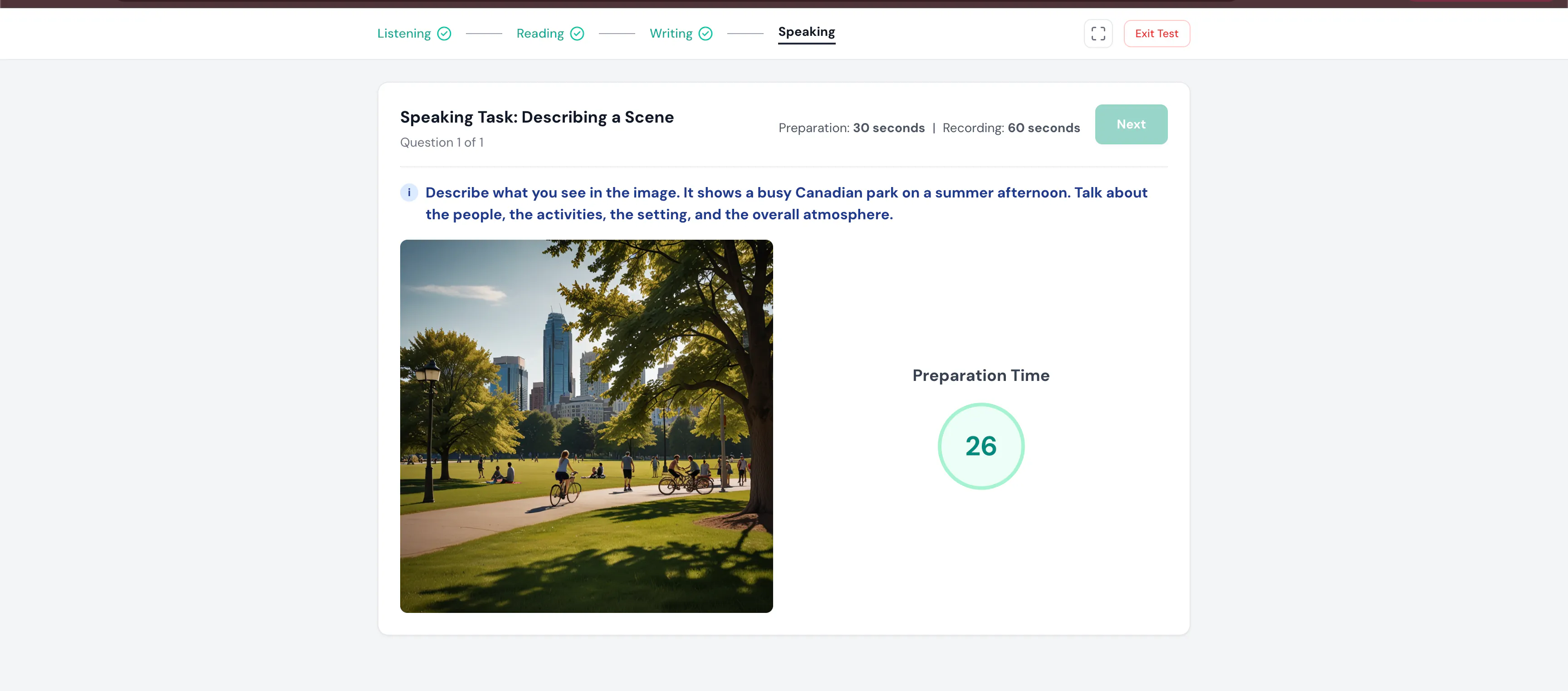Click the preparation countdown timer circle

(x=980, y=446)
